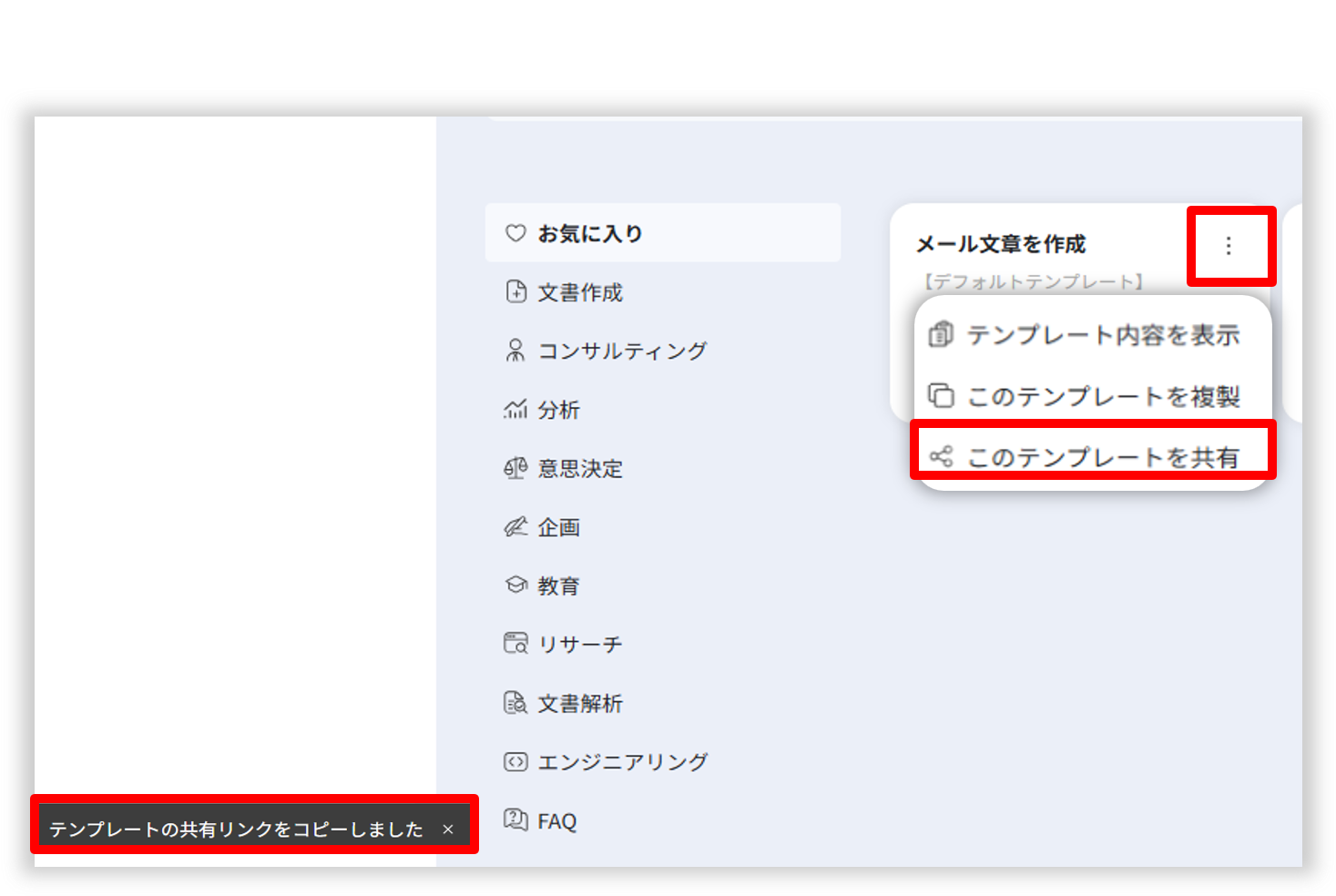Image resolution: width=1336 pixels, height=896 pixels.
Task: Open the メール文章を作成 template card
Action: click(1000, 244)
